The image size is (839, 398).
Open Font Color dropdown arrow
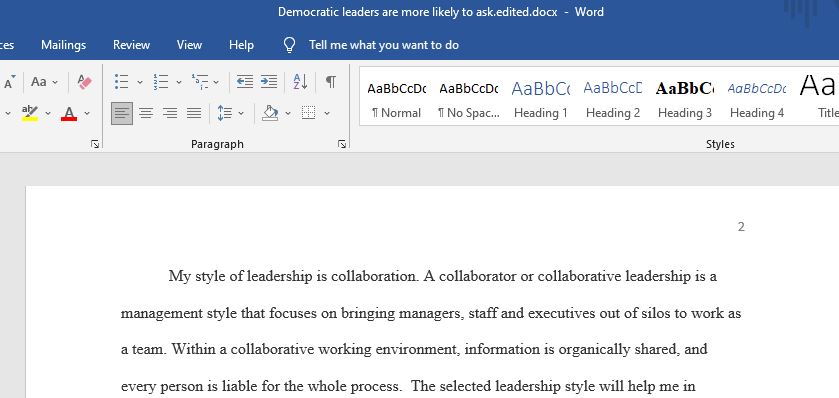[87, 113]
